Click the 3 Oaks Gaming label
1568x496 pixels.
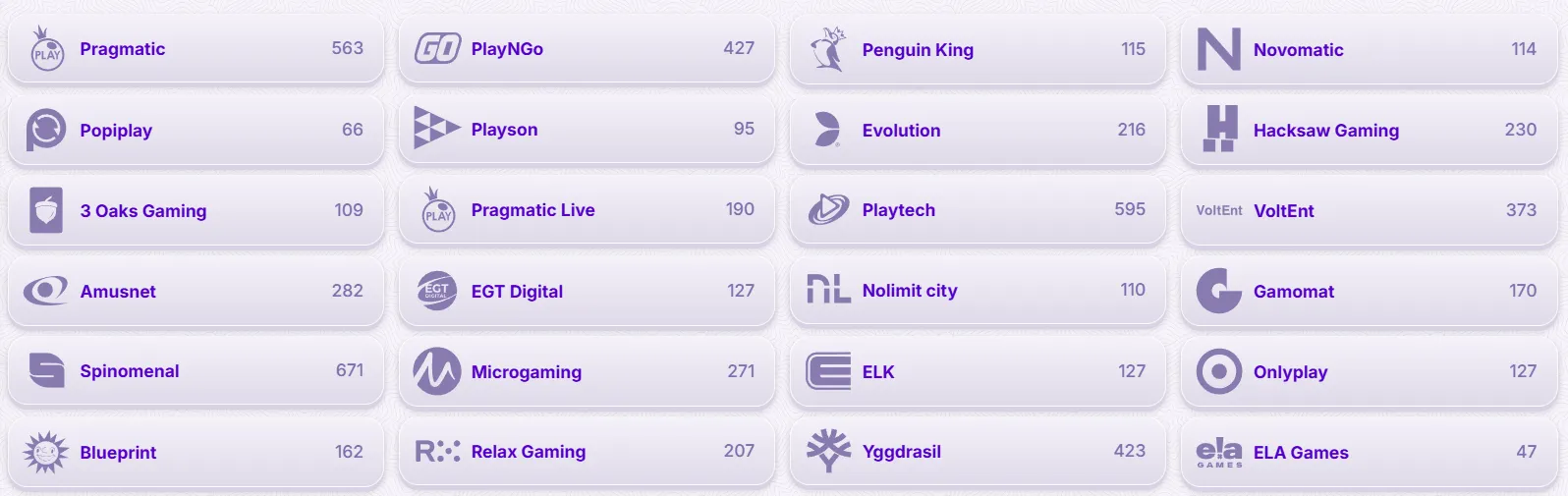coord(143,211)
